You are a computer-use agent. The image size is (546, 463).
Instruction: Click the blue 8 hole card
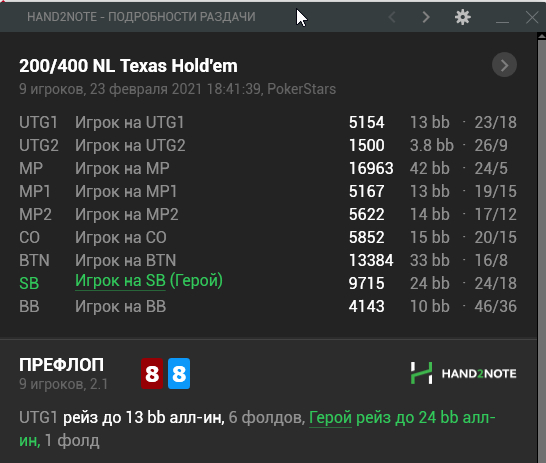click(179, 374)
